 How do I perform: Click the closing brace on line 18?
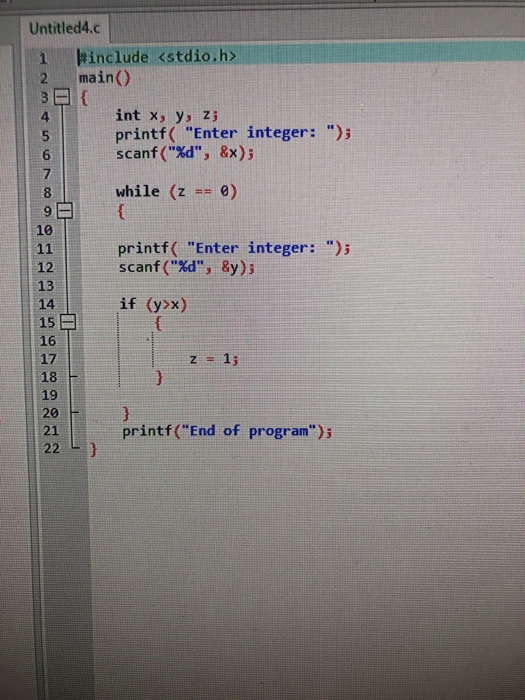(159, 378)
